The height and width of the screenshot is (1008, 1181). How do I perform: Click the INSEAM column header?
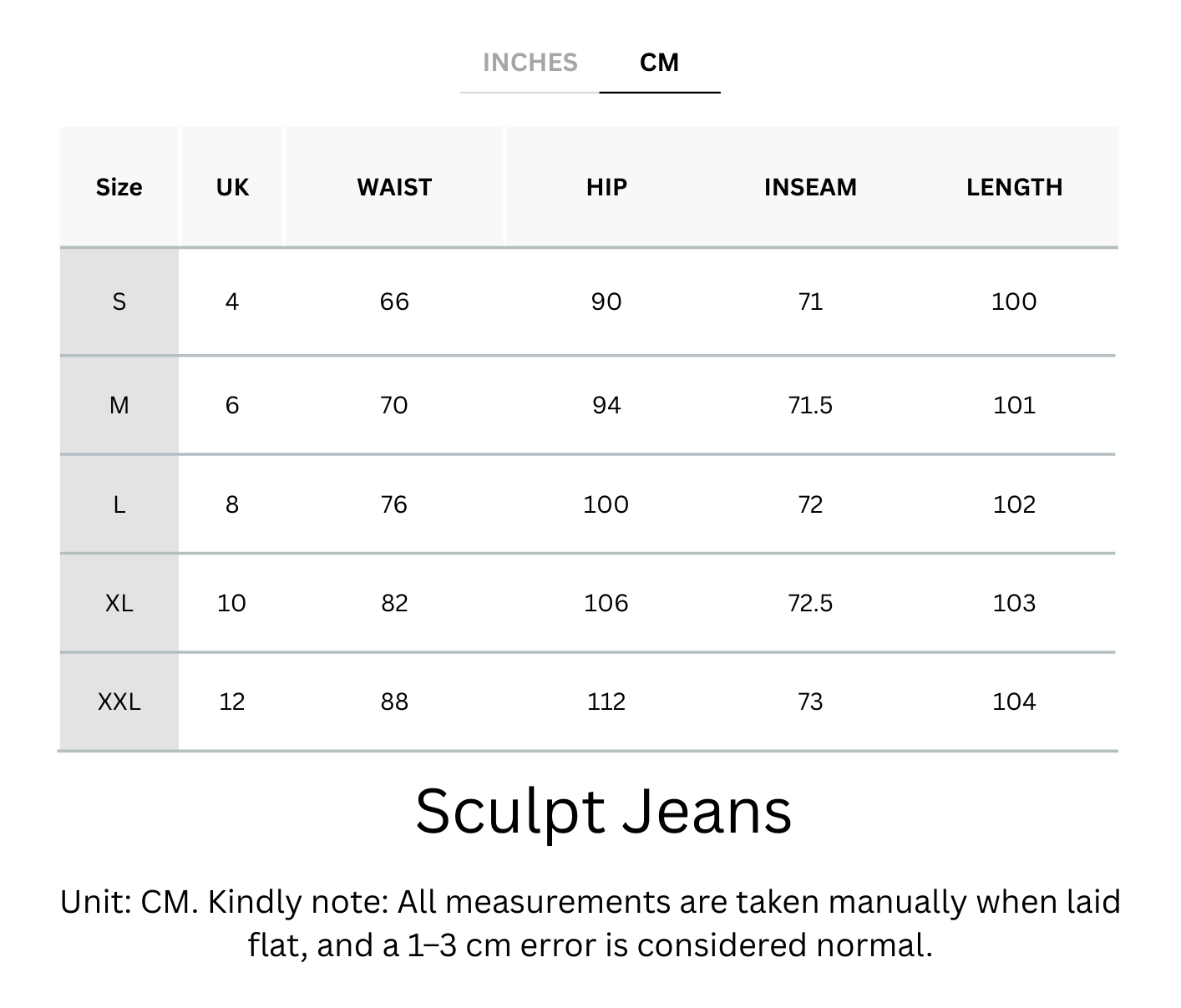(x=810, y=187)
